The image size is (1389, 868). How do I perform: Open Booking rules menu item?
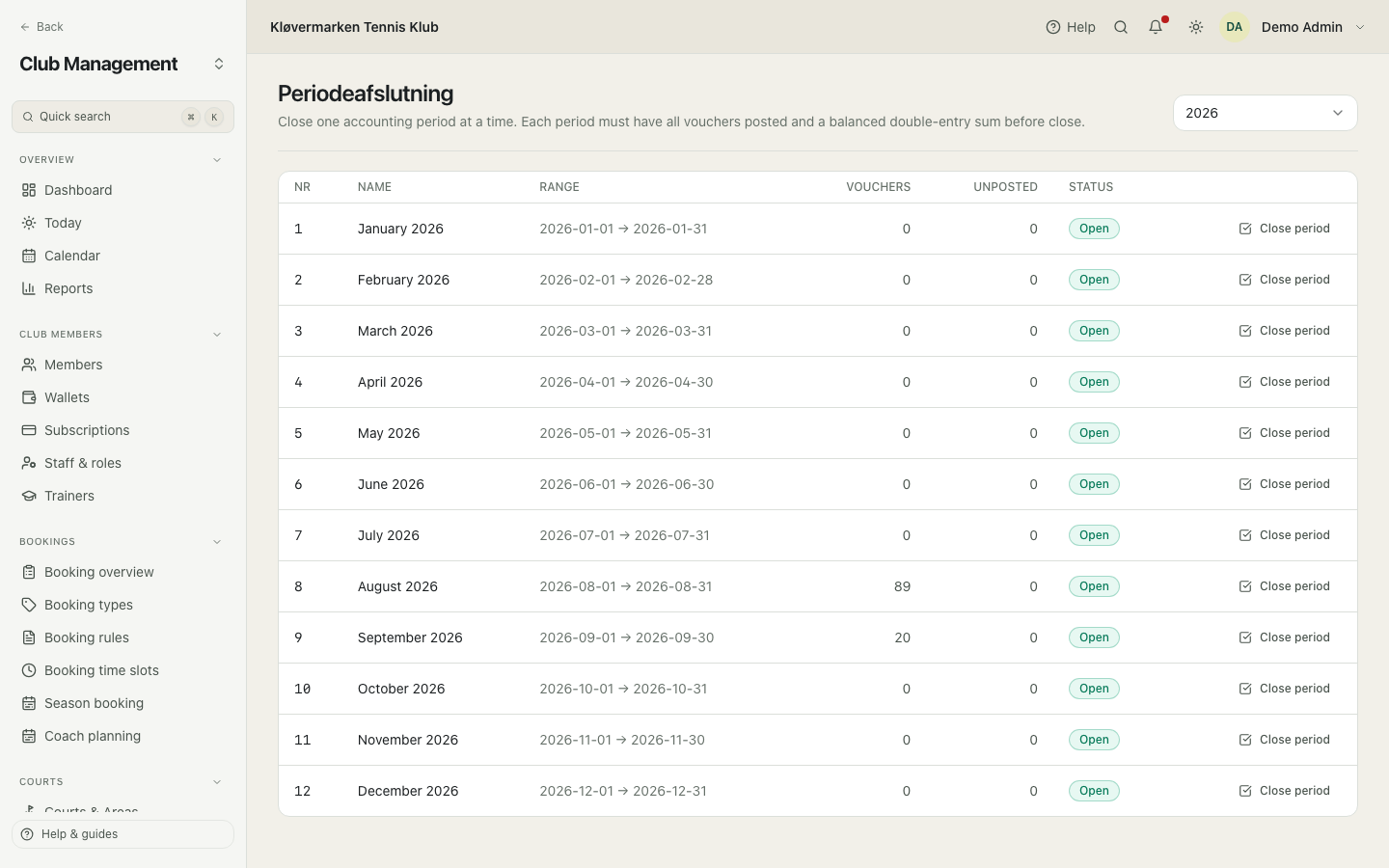click(x=123, y=637)
